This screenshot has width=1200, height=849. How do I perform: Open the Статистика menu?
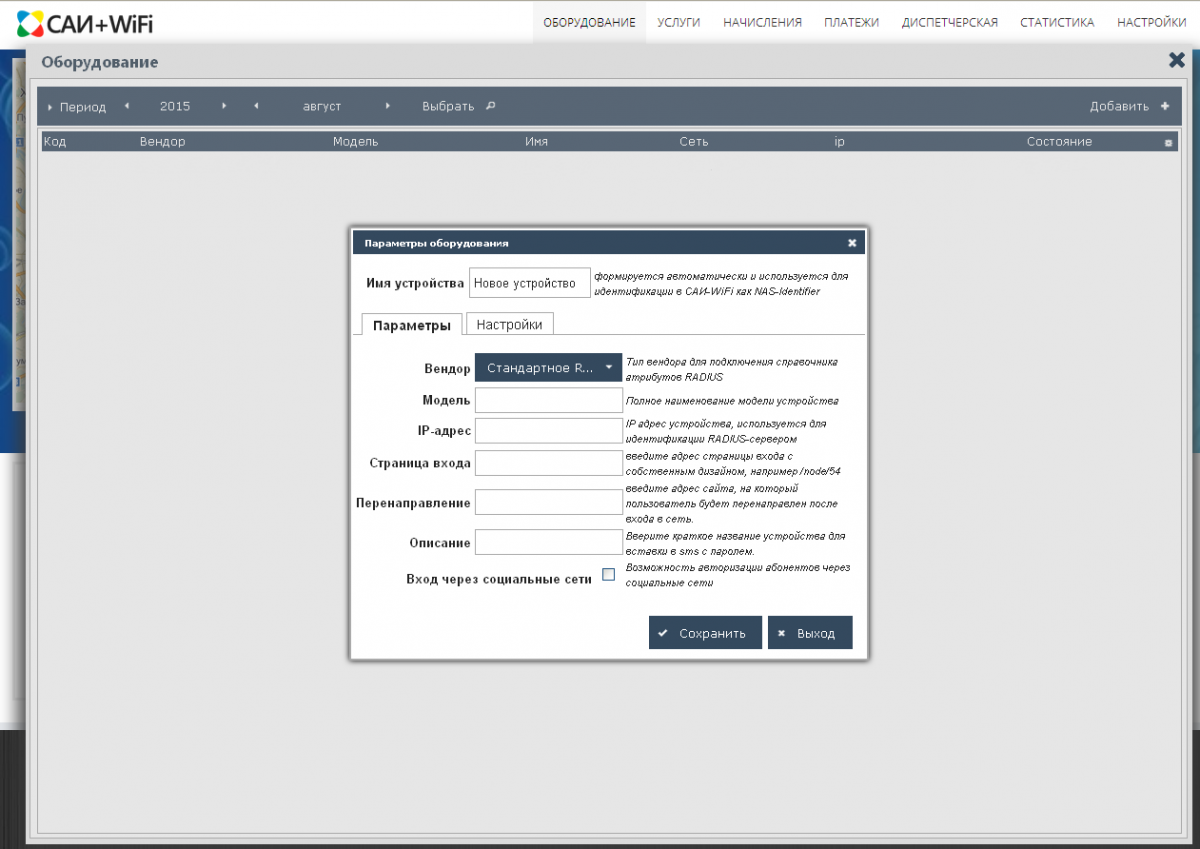point(1056,22)
